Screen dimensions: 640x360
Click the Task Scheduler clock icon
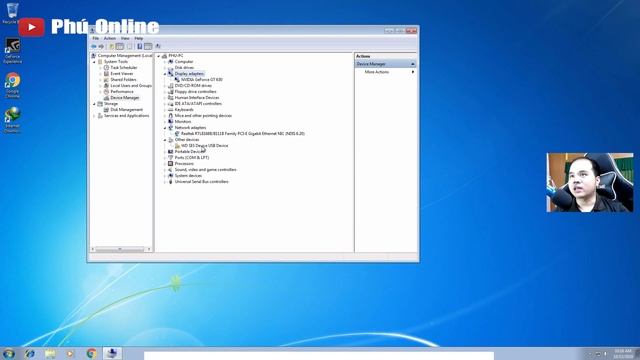[106, 68]
